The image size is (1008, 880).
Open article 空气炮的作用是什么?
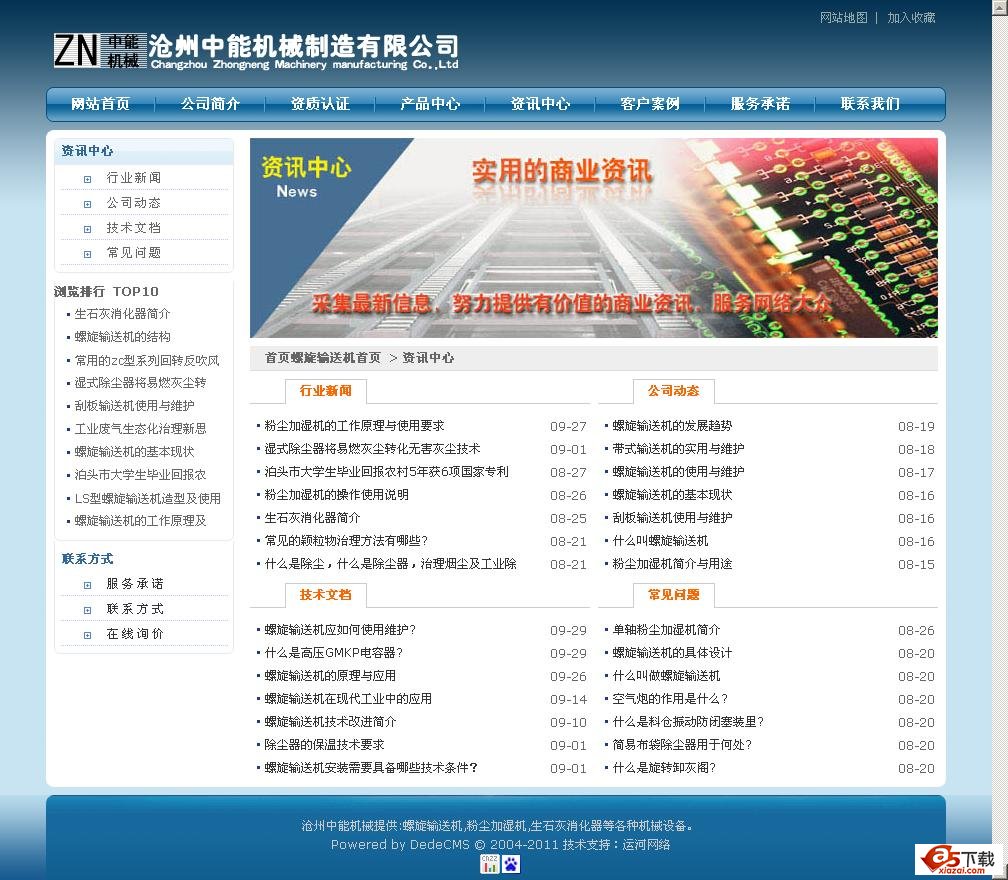point(670,699)
